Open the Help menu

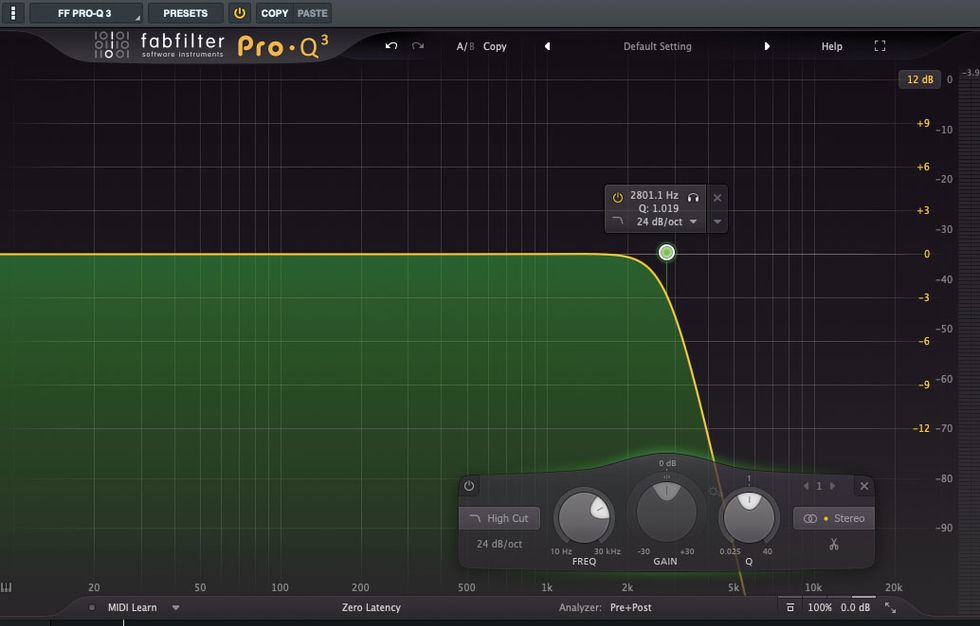832,46
